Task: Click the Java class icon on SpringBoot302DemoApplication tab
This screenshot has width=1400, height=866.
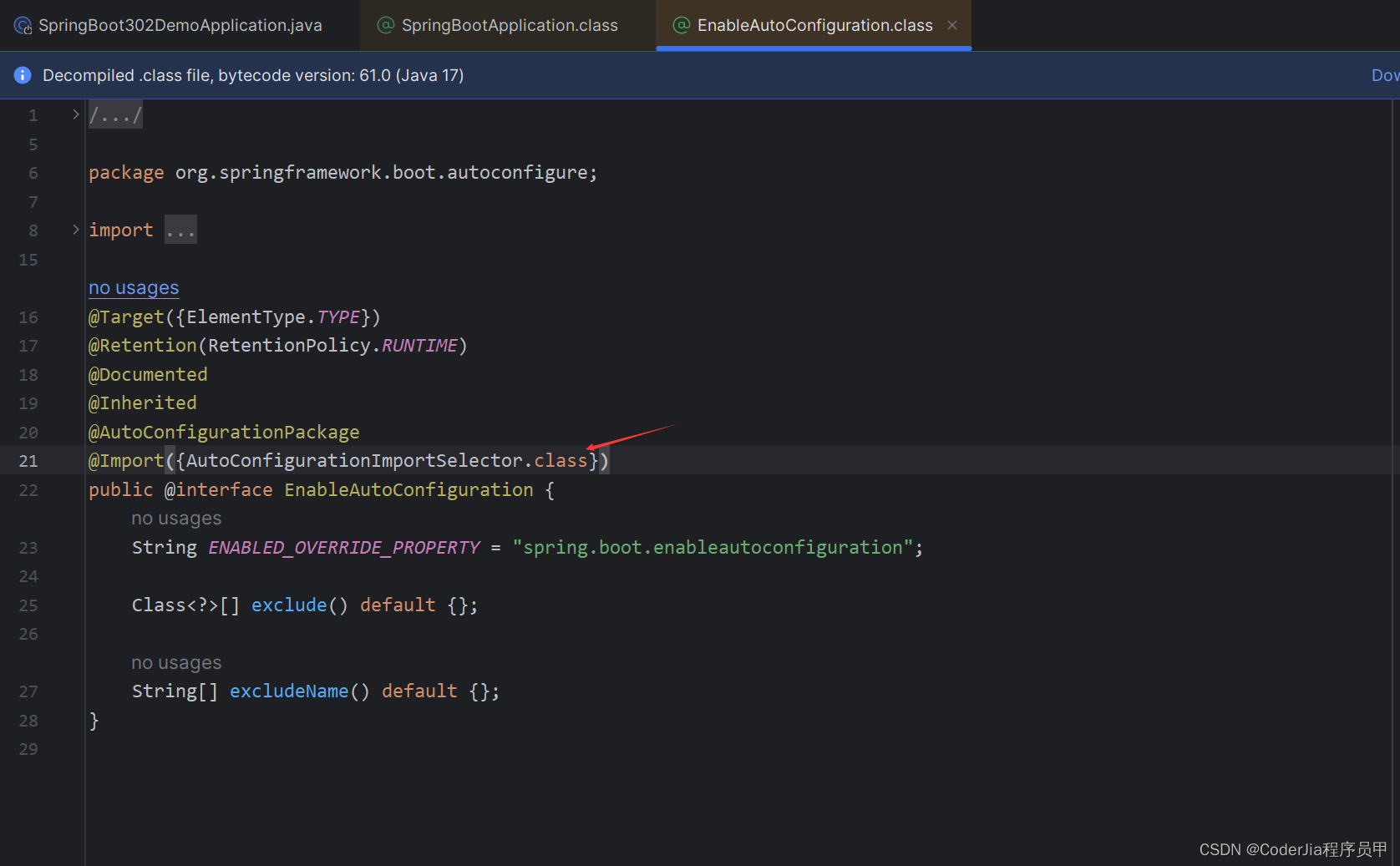Action: coord(23,26)
